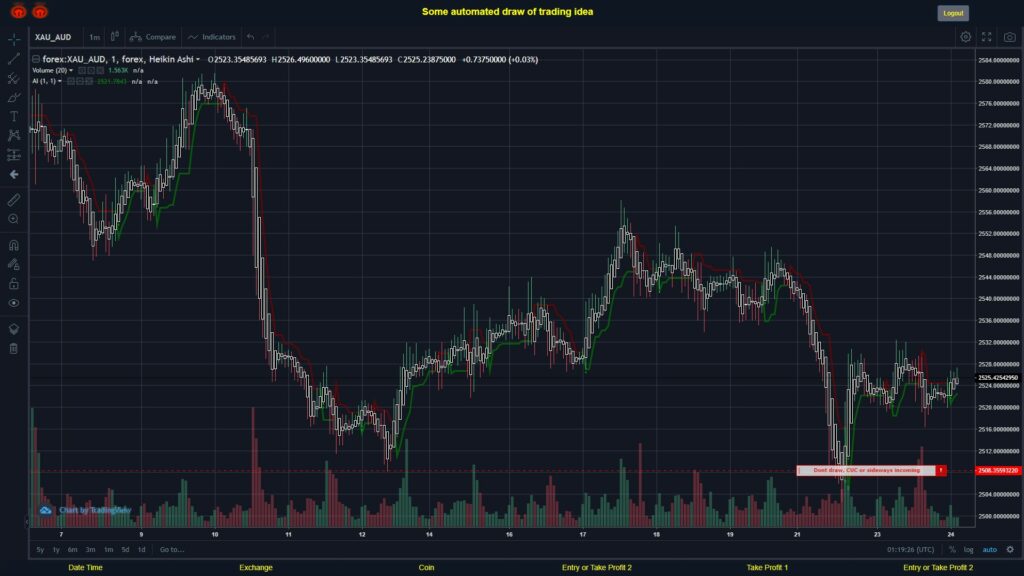This screenshot has height=576, width=1024.
Task: Click the red exclamation alert icon
Action: [941, 470]
